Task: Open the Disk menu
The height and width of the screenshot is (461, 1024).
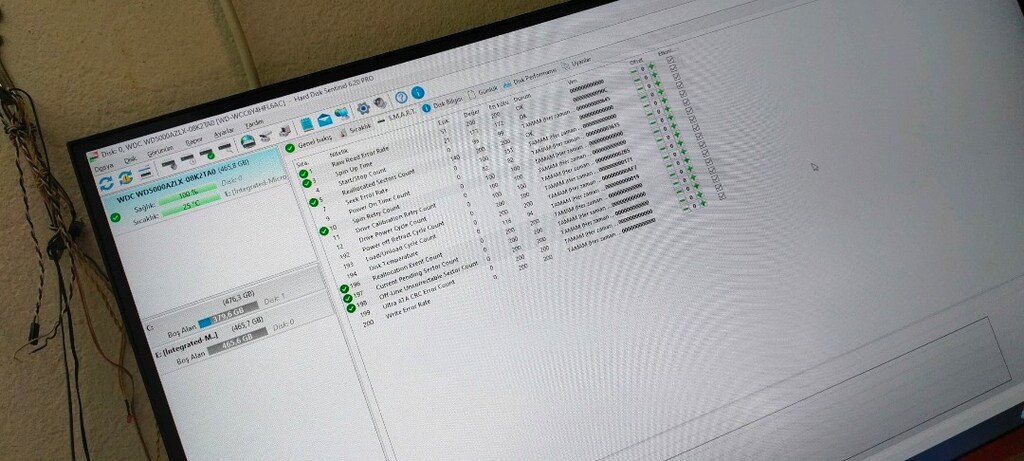Action: (x=130, y=159)
